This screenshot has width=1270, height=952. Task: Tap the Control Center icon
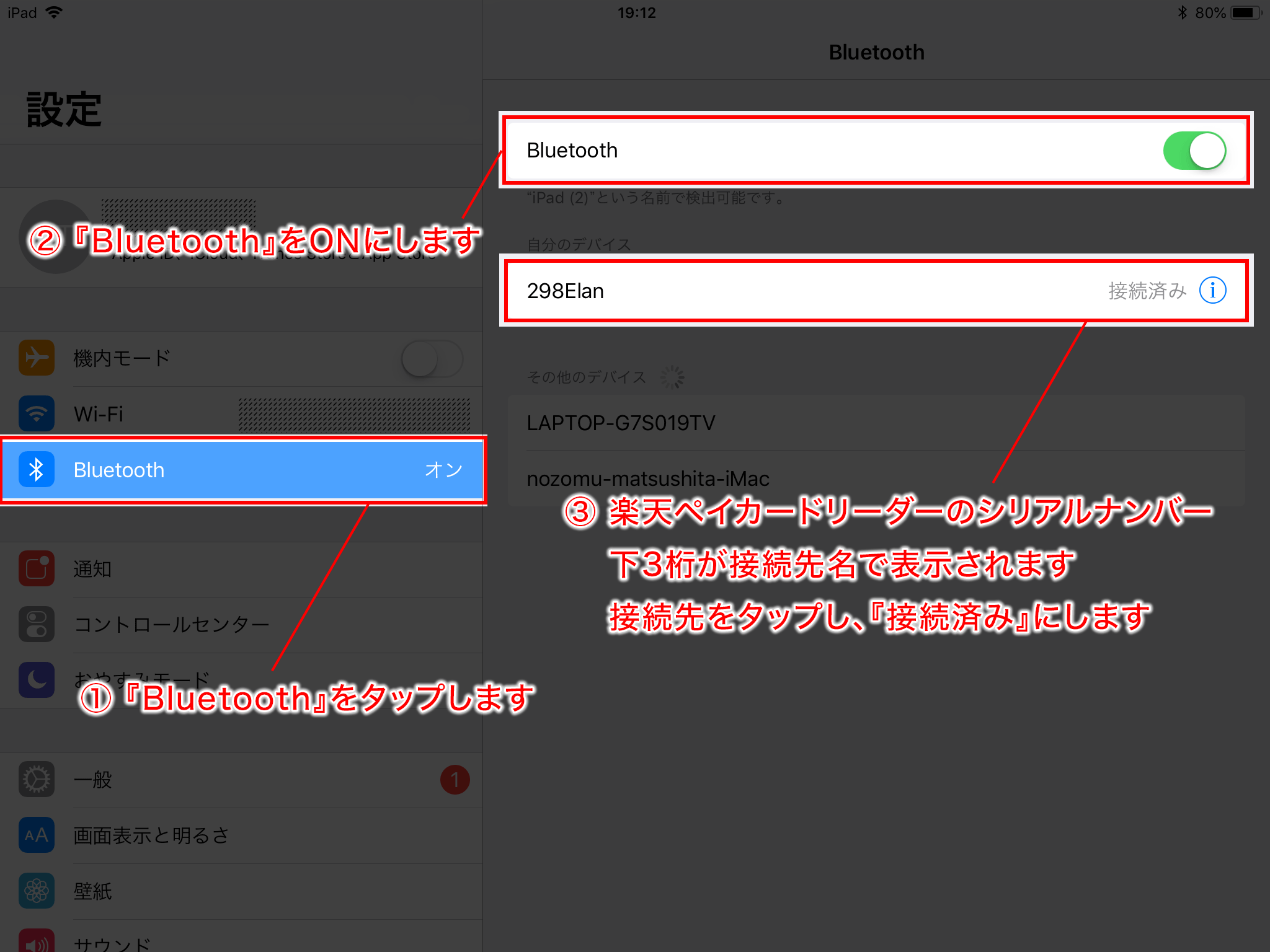(x=37, y=624)
